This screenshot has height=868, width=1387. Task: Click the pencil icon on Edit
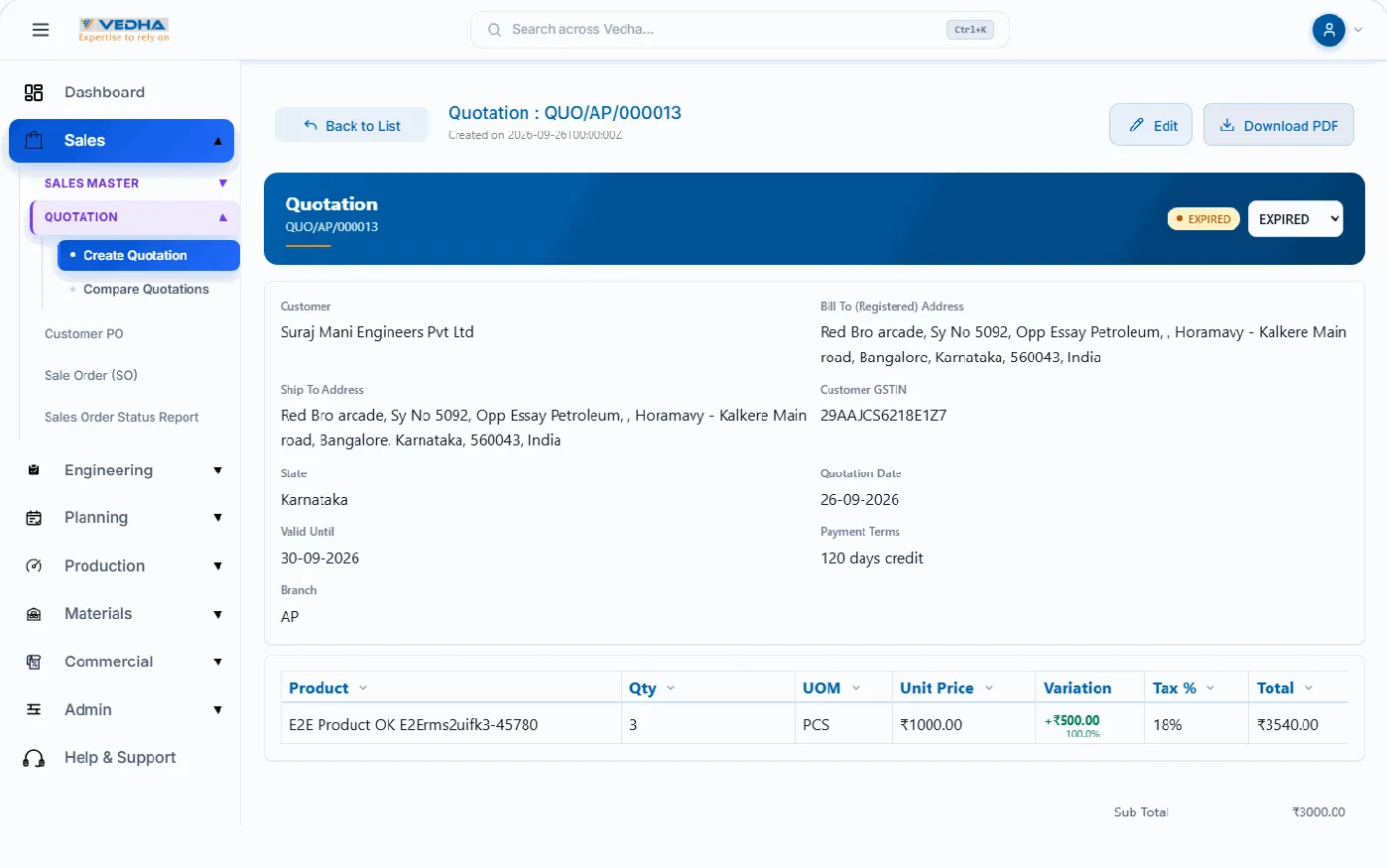1137,125
